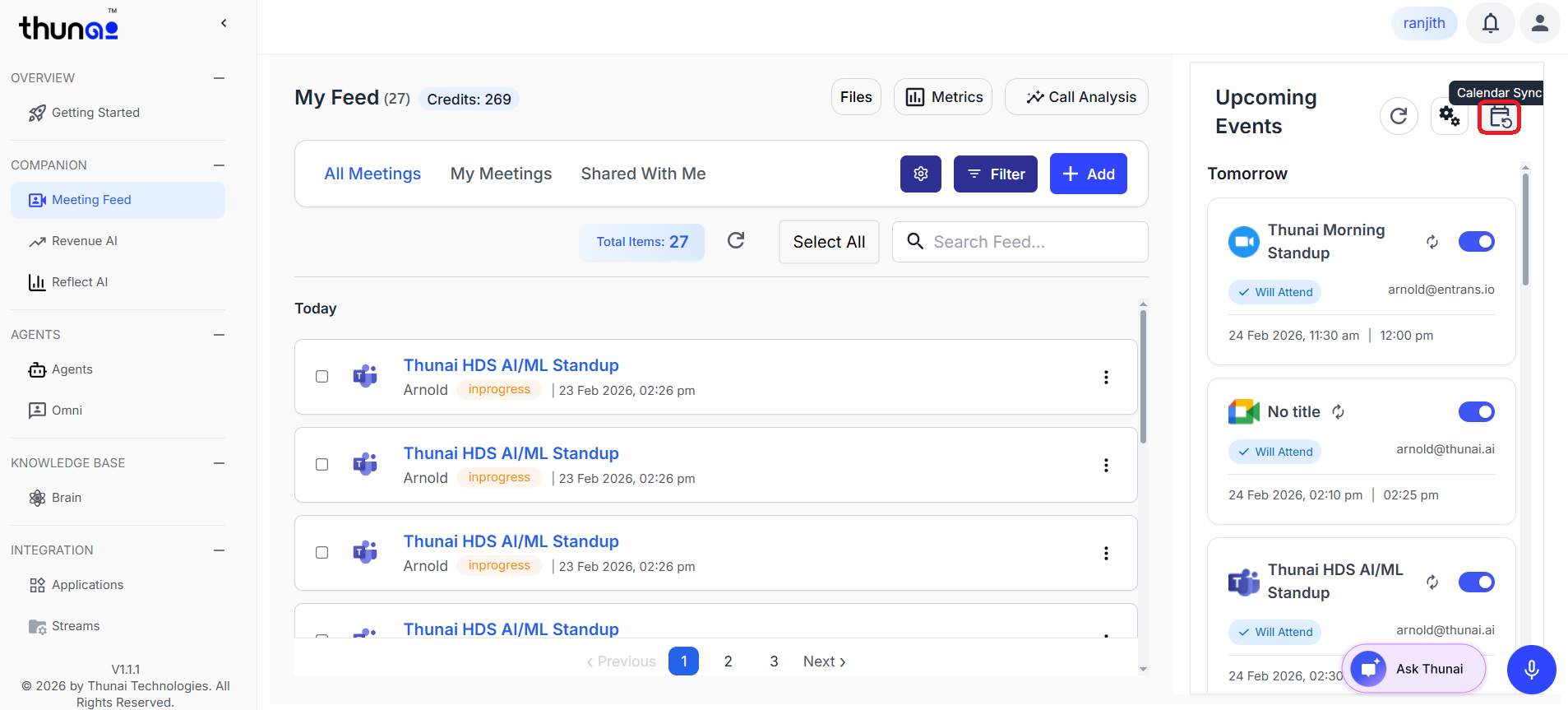Click the search magnifier icon
The image size is (1568, 710).
click(915, 241)
